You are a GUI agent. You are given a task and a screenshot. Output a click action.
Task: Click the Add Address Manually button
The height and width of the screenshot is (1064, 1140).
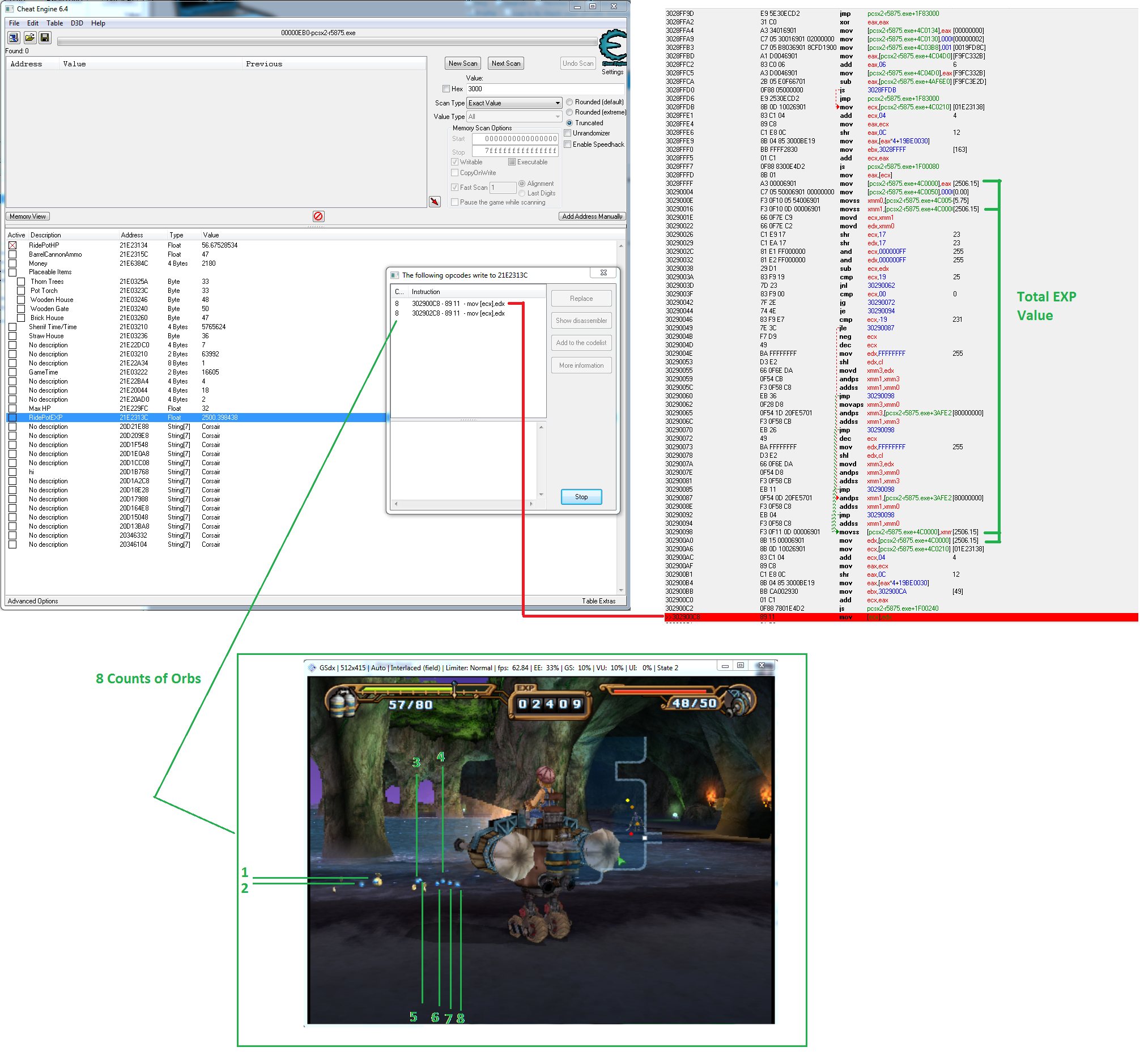coord(592,216)
